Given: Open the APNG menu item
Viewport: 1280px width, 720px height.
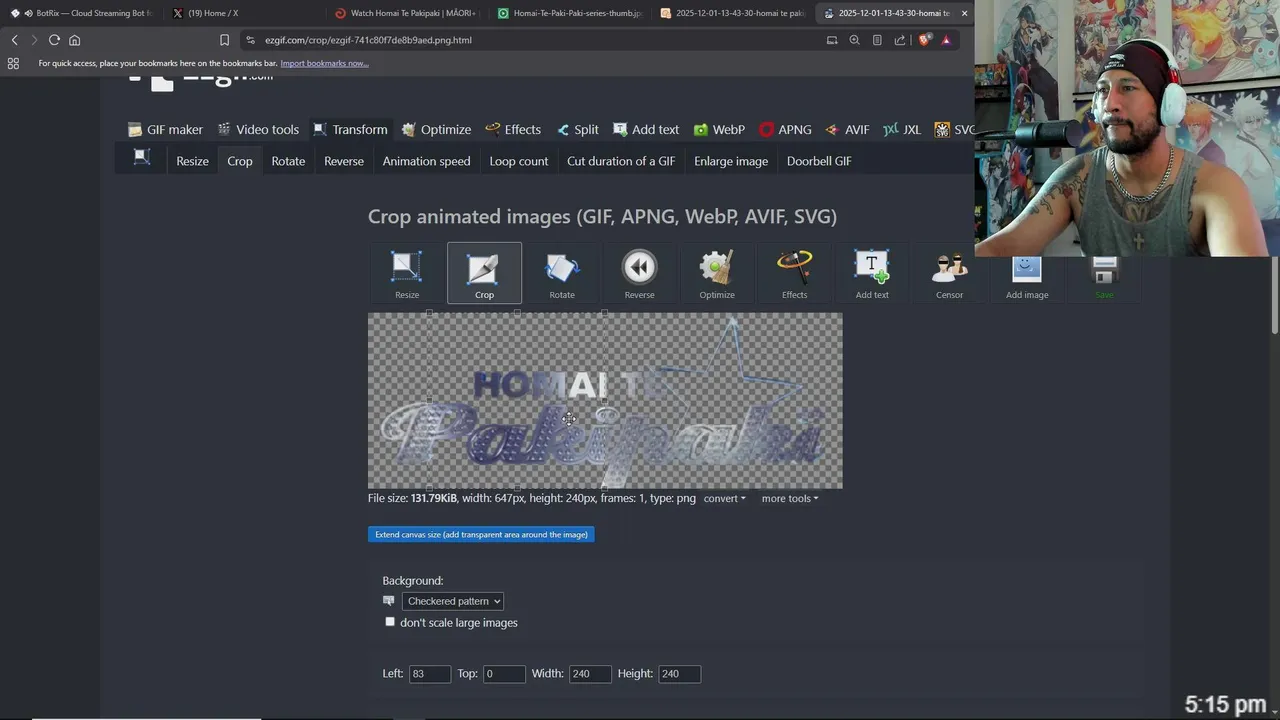Looking at the screenshot, I should (785, 129).
